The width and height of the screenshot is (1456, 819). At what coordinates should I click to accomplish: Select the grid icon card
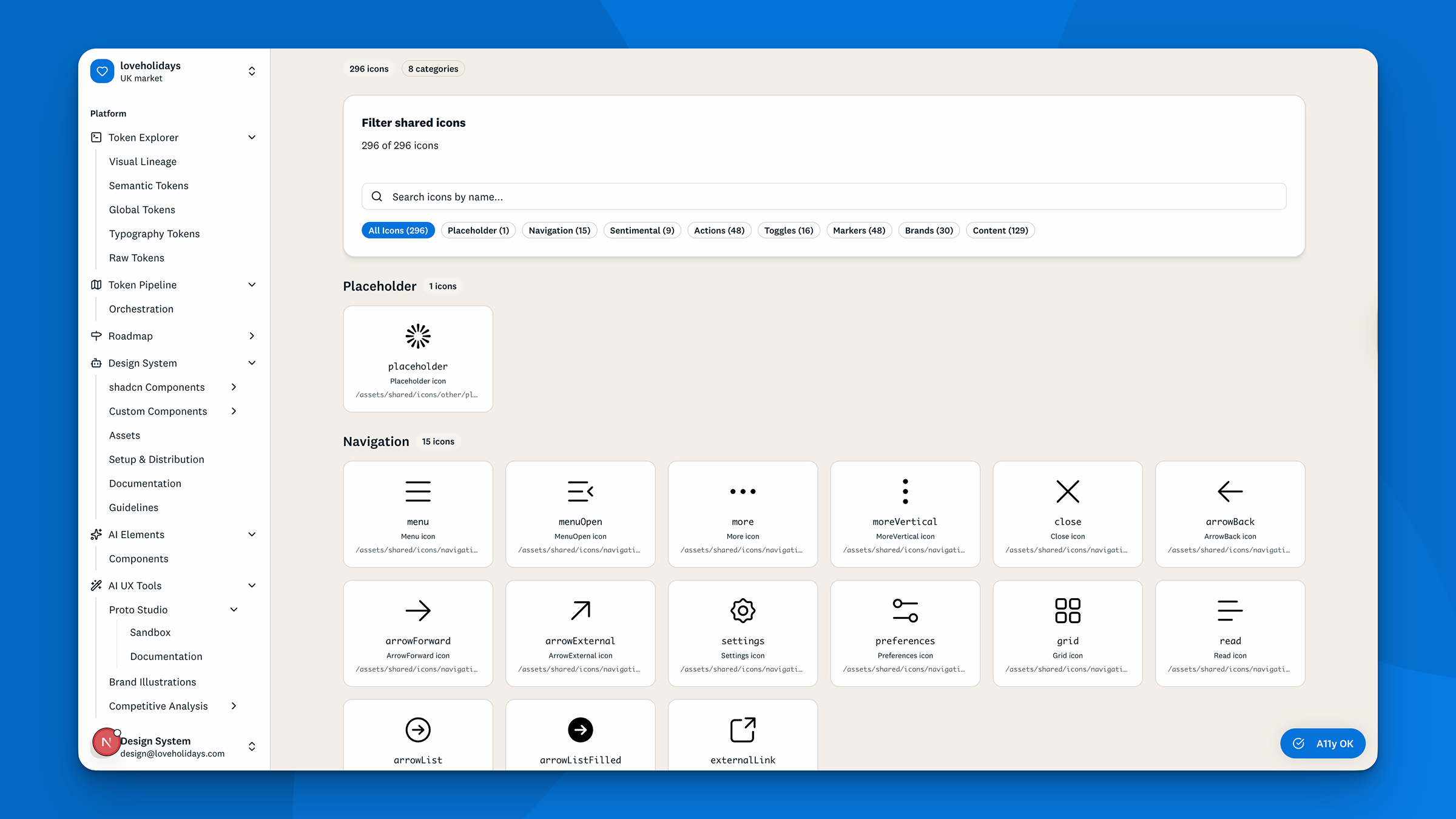click(x=1067, y=633)
